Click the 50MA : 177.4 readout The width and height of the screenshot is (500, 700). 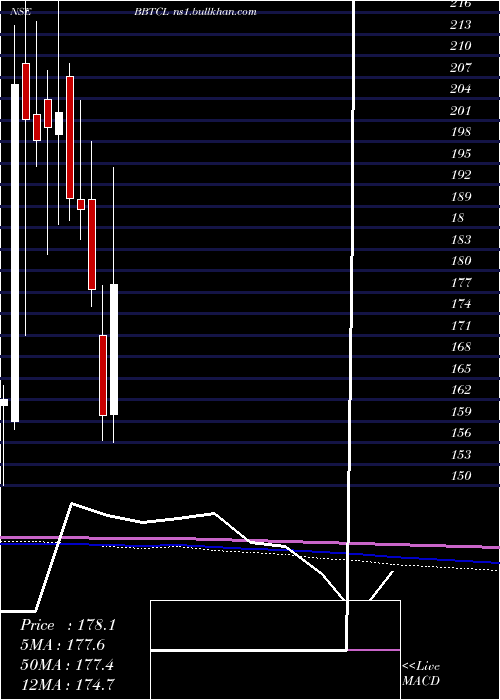tap(67, 665)
